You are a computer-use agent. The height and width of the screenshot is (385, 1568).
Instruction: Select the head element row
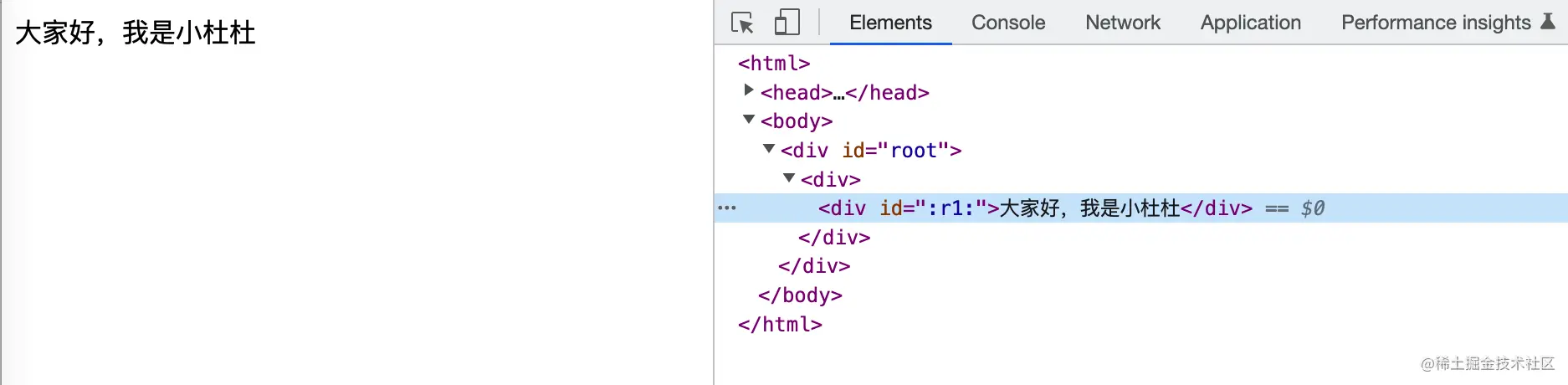click(x=1141, y=92)
